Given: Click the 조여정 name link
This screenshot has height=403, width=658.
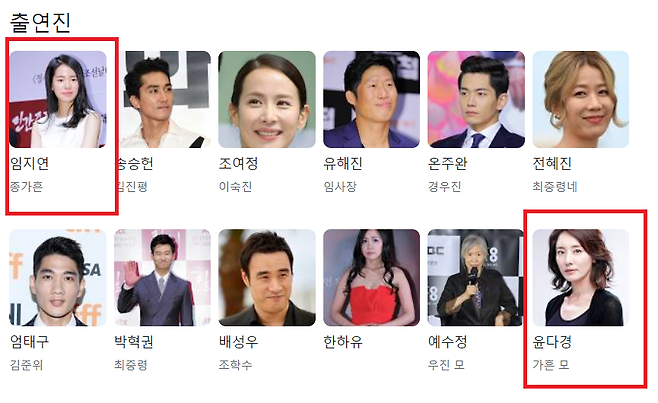Looking at the screenshot, I should tap(238, 163).
